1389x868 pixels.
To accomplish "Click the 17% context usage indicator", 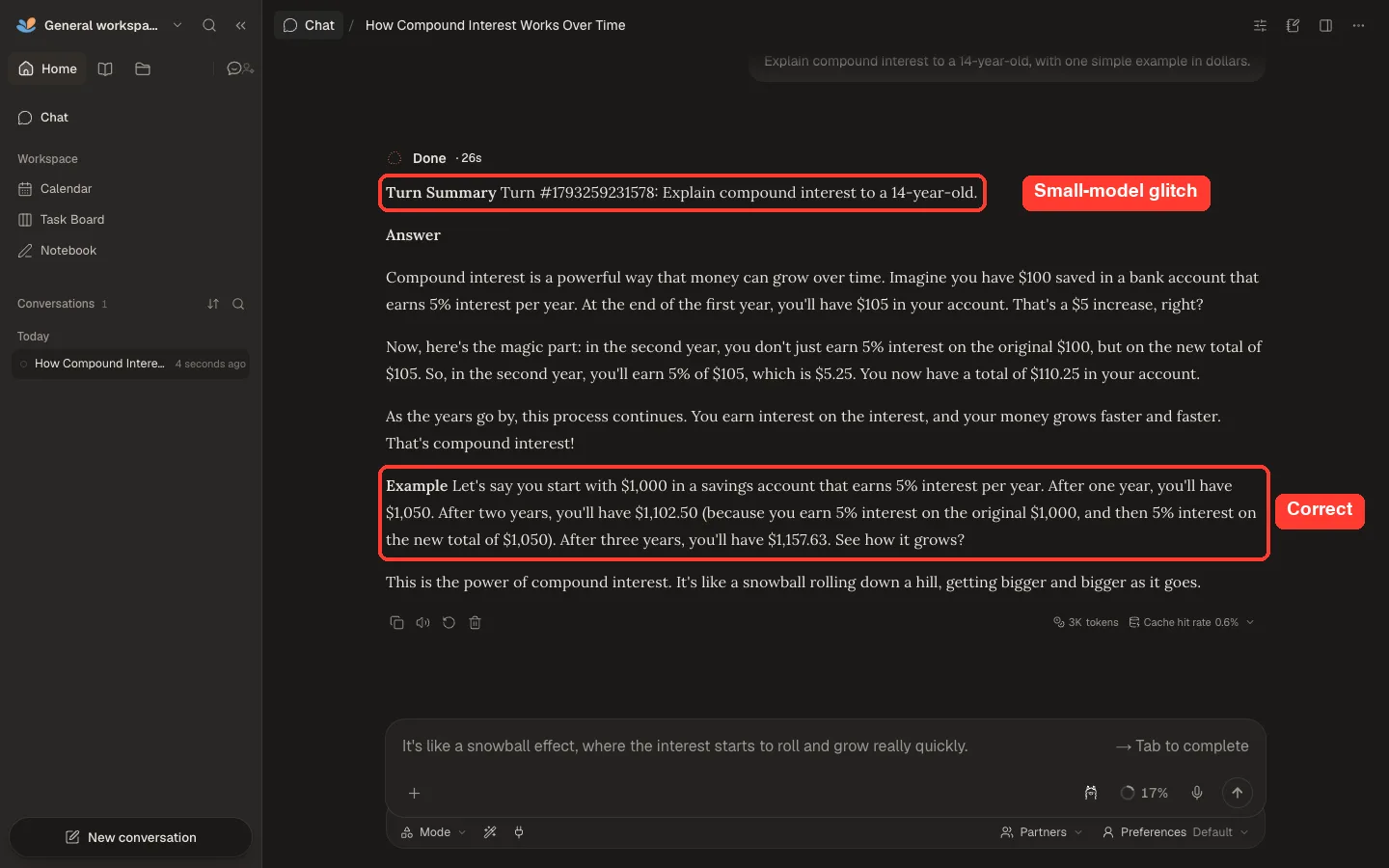I will point(1144,793).
